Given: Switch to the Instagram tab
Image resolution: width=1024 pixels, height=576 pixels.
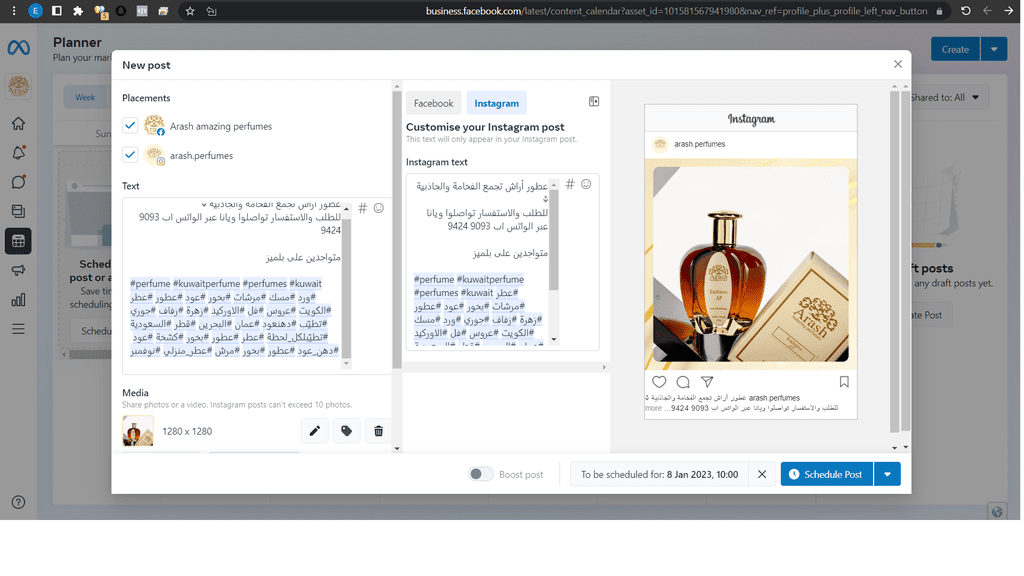Looking at the screenshot, I should (496, 103).
